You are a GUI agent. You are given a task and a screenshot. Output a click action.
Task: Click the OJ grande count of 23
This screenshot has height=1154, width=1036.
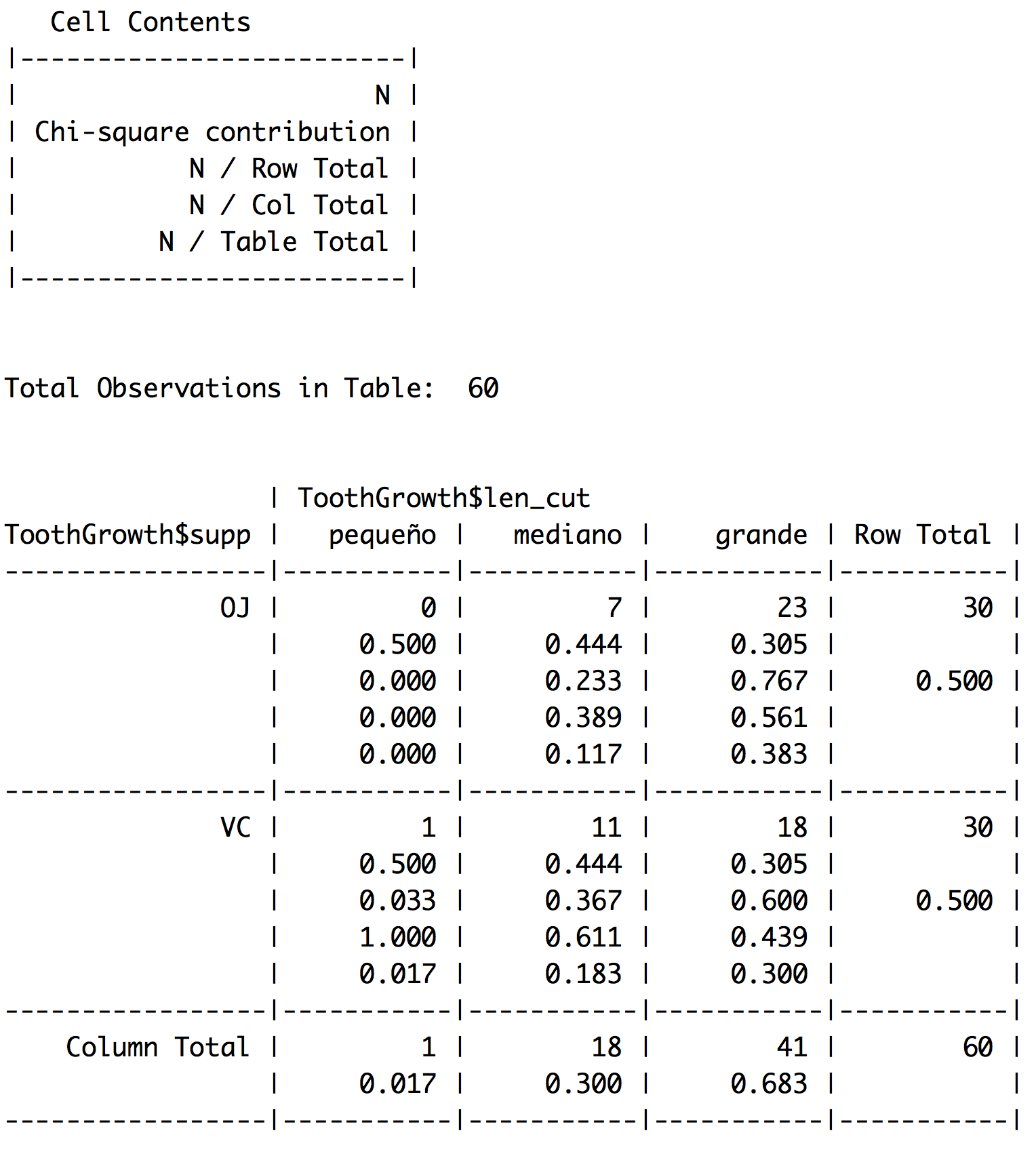(x=792, y=608)
